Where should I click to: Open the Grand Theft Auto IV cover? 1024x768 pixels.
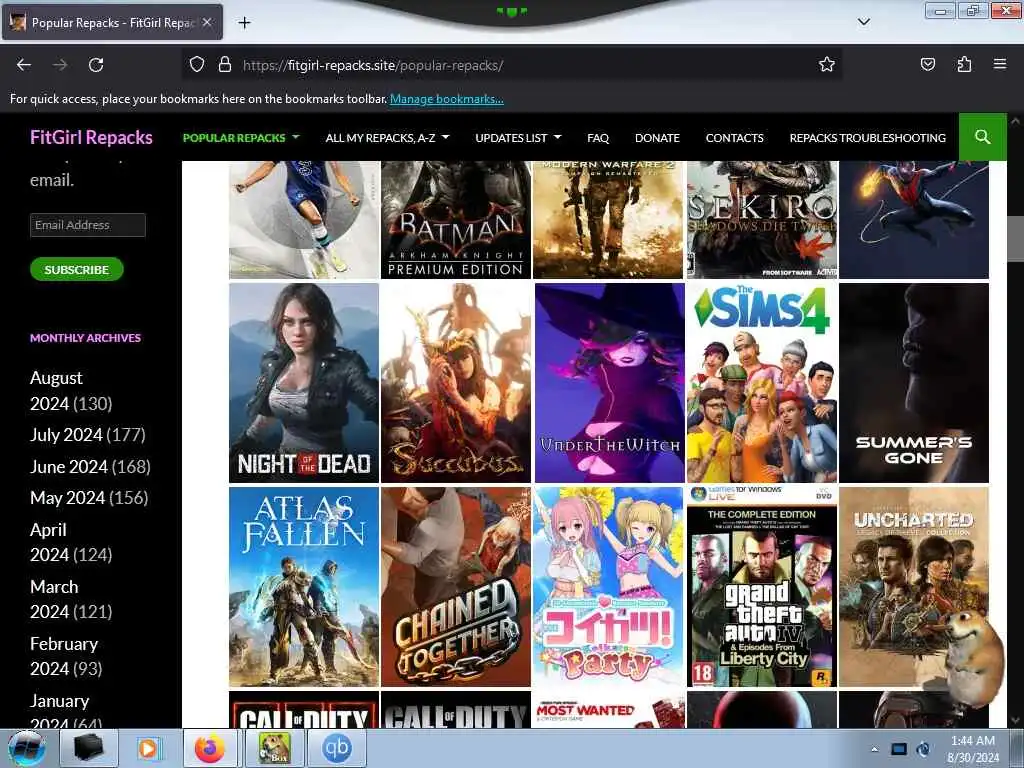coord(761,587)
